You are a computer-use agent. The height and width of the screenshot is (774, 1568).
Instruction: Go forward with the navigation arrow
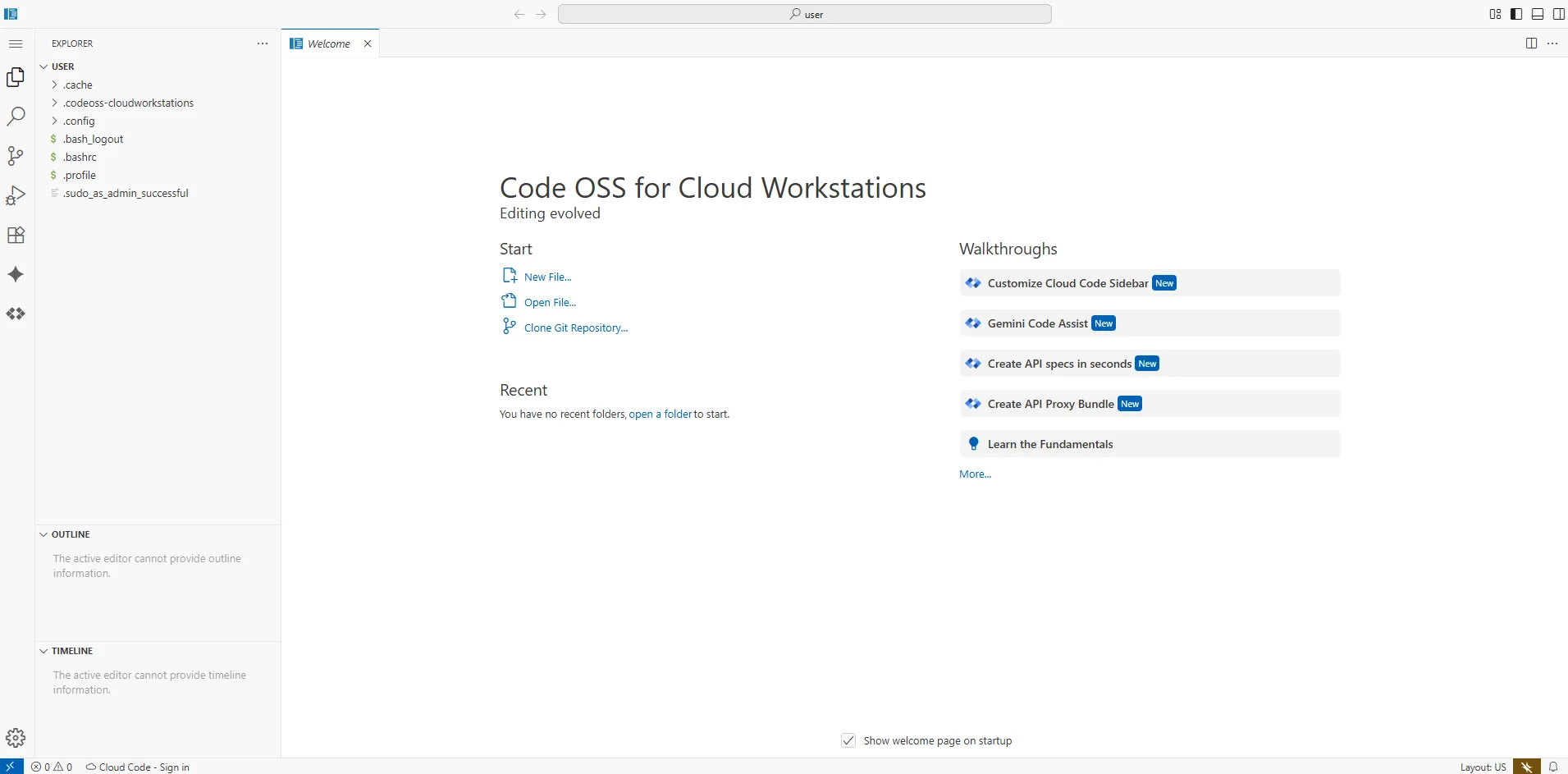click(541, 14)
